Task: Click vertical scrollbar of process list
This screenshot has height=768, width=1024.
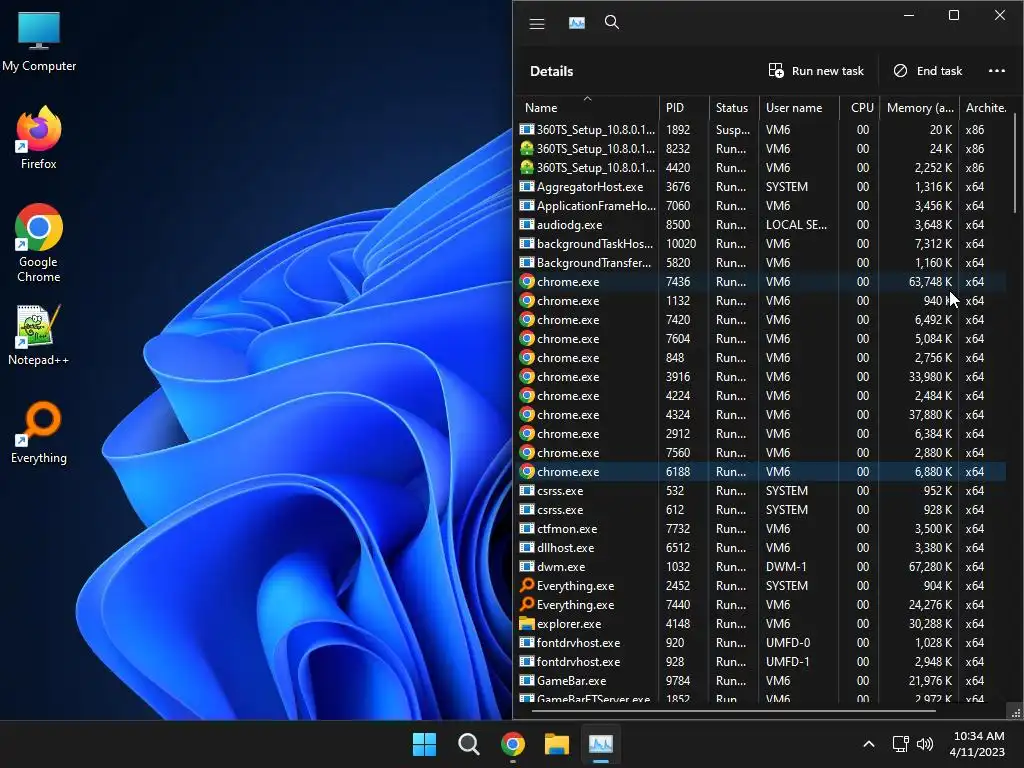Action: click(1015, 163)
